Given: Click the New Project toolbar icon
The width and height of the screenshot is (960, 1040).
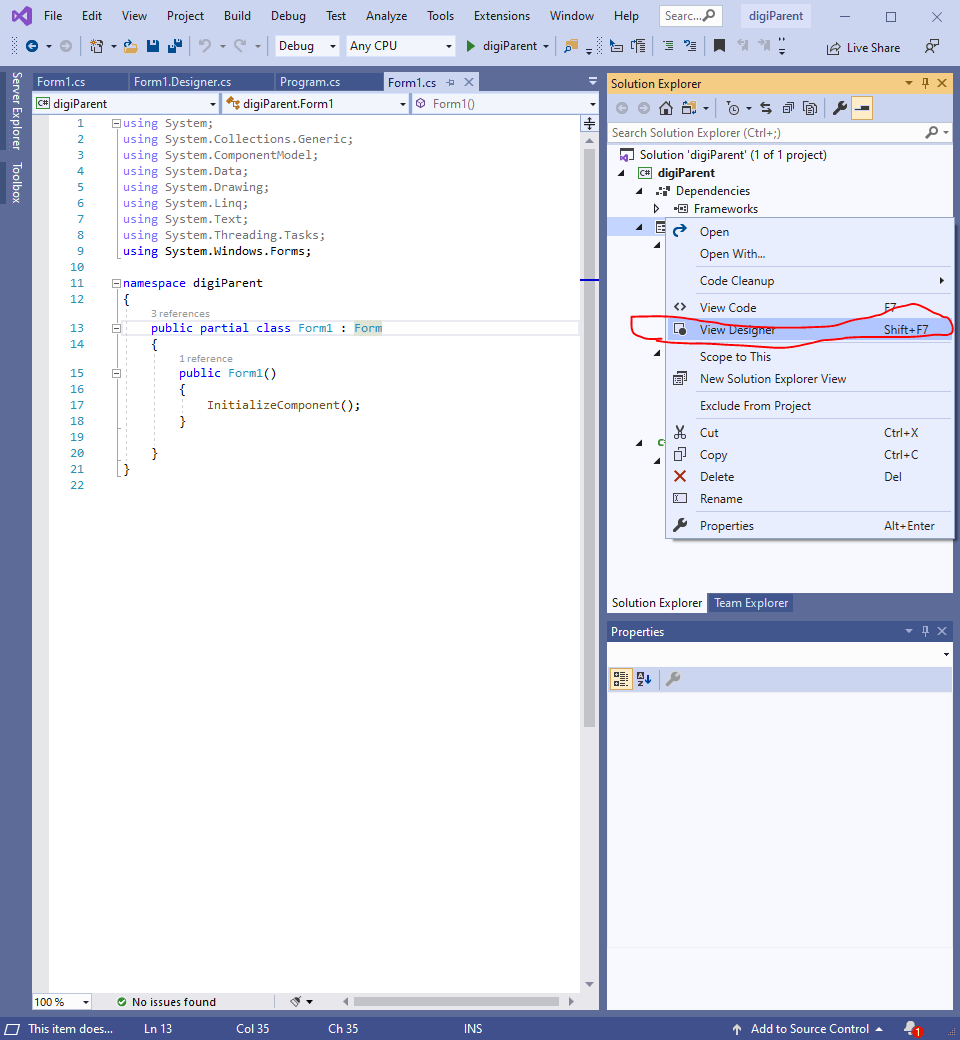Looking at the screenshot, I should (x=97, y=46).
